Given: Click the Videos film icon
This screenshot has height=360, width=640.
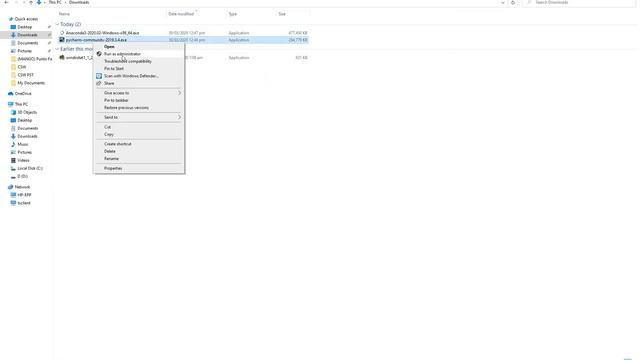Looking at the screenshot, I should point(13,160).
